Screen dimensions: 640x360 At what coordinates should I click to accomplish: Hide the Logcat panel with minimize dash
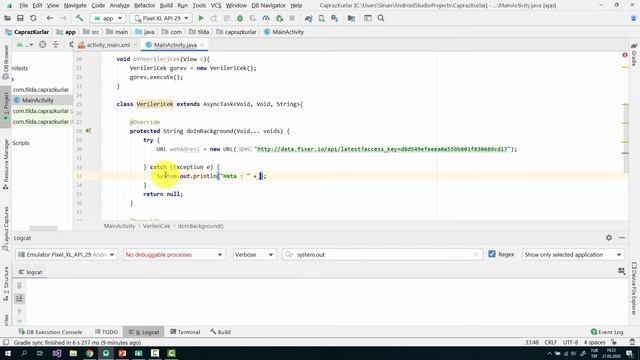click(622, 238)
